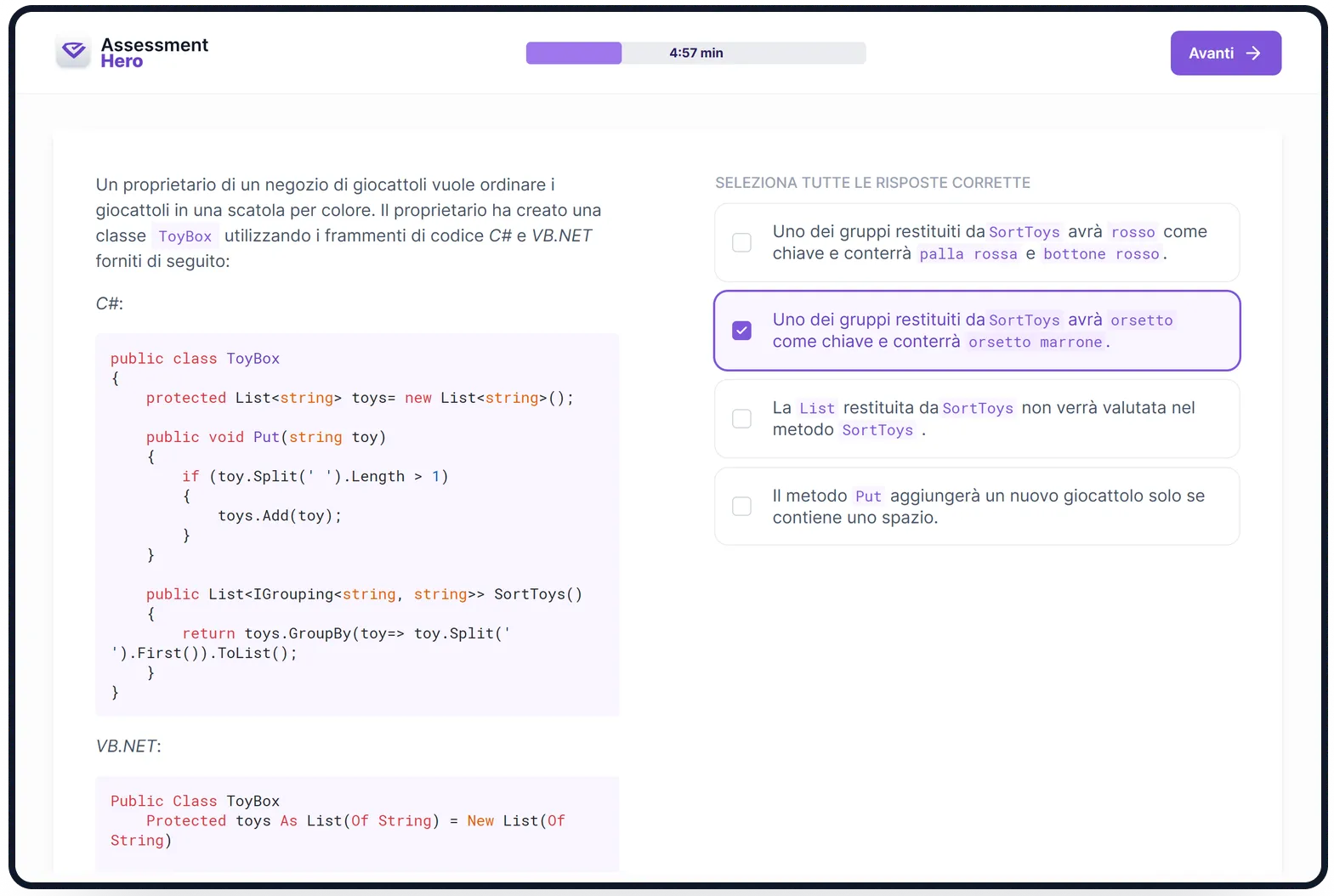Click the Assessment Hero logo icon
1334x896 pixels.
[74, 52]
